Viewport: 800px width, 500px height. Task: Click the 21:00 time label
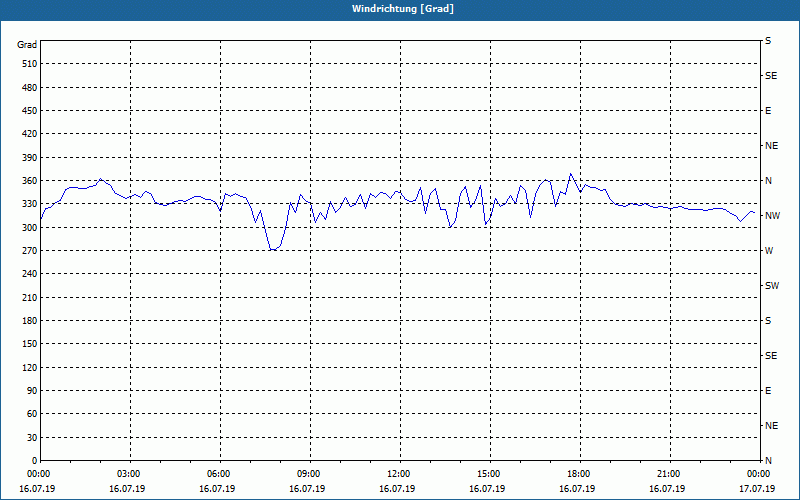pos(669,474)
